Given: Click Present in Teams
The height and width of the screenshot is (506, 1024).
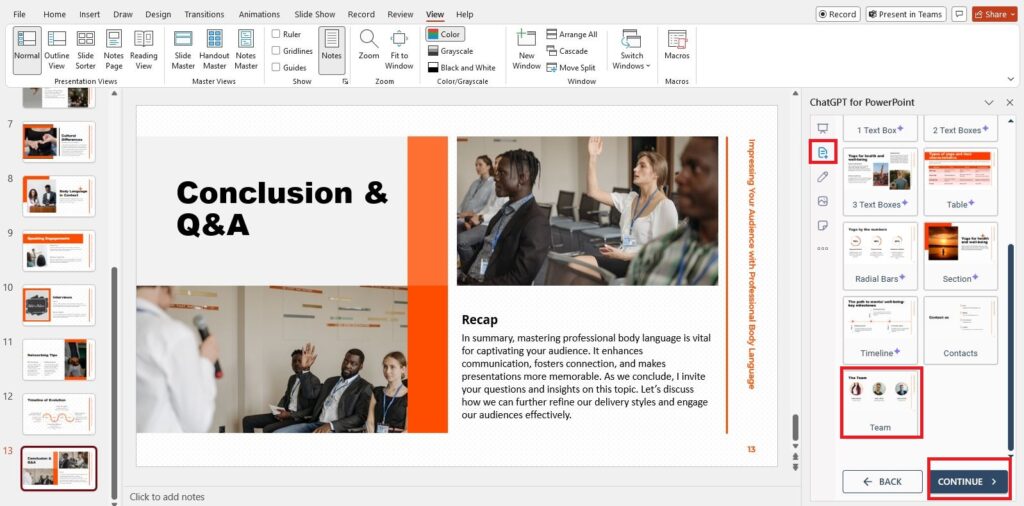Looking at the screenshot, I should pyautogui.click(x=906, y=14).
